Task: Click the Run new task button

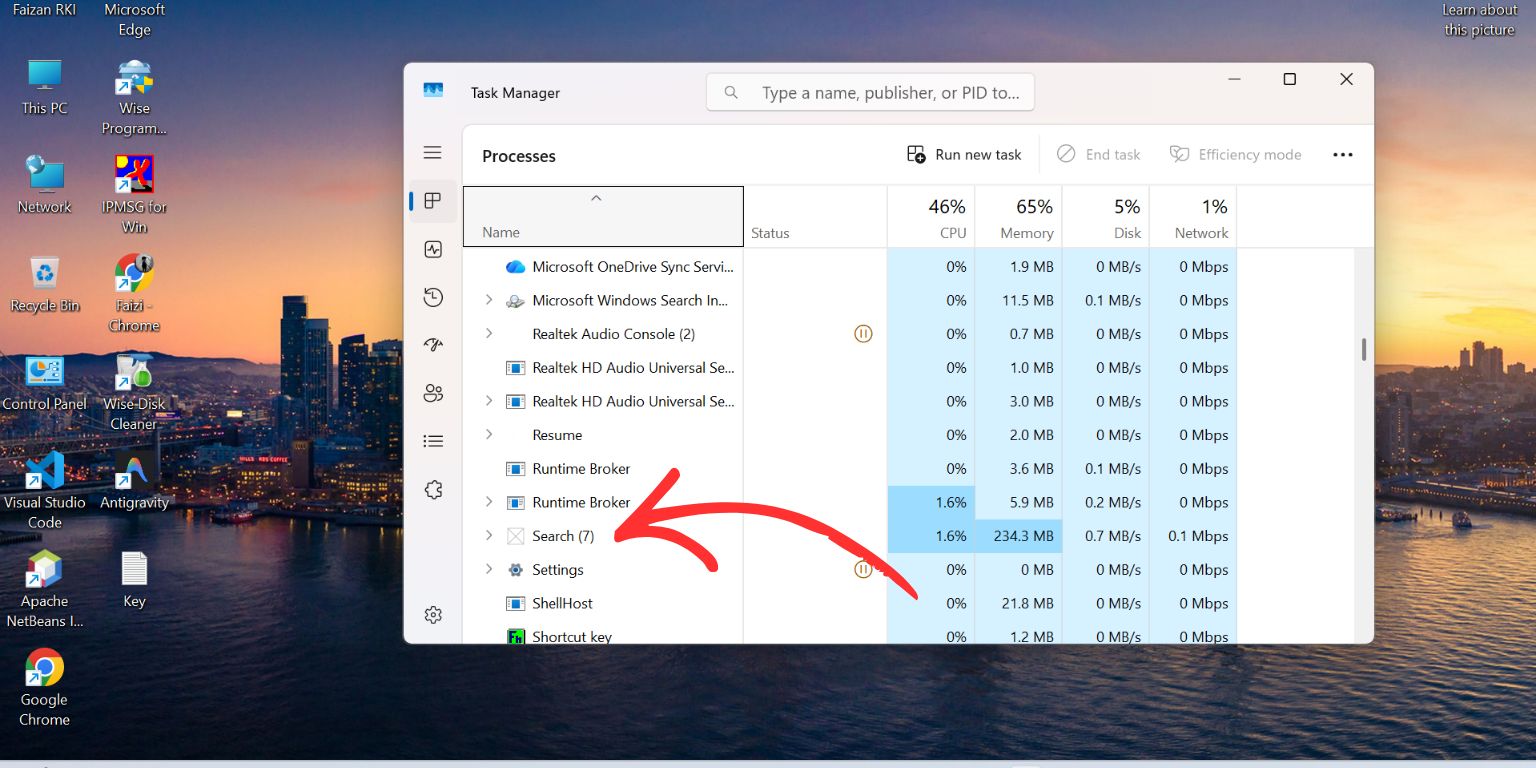Action: [x=963, y=154]
